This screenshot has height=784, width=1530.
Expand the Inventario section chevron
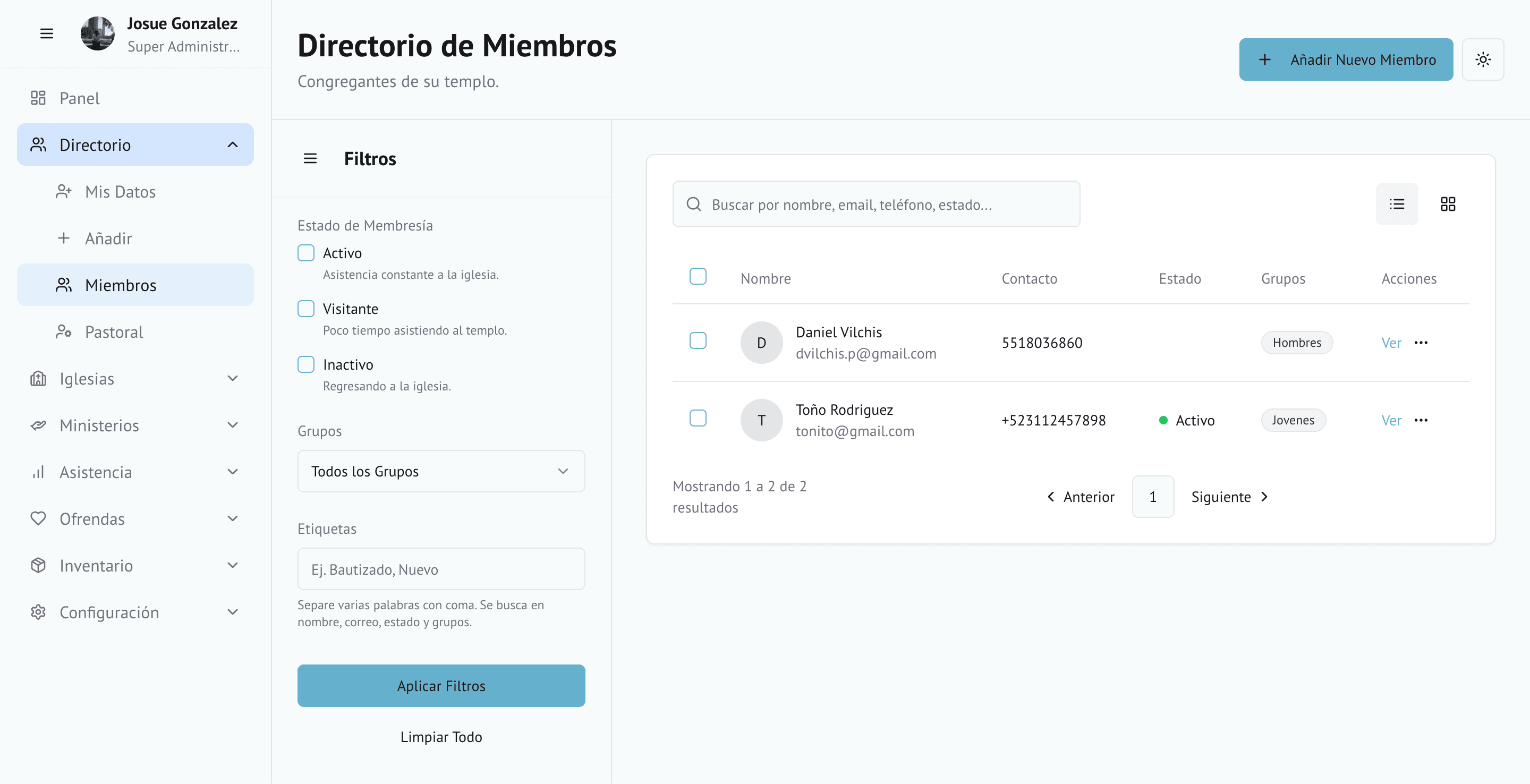(233, 566)
